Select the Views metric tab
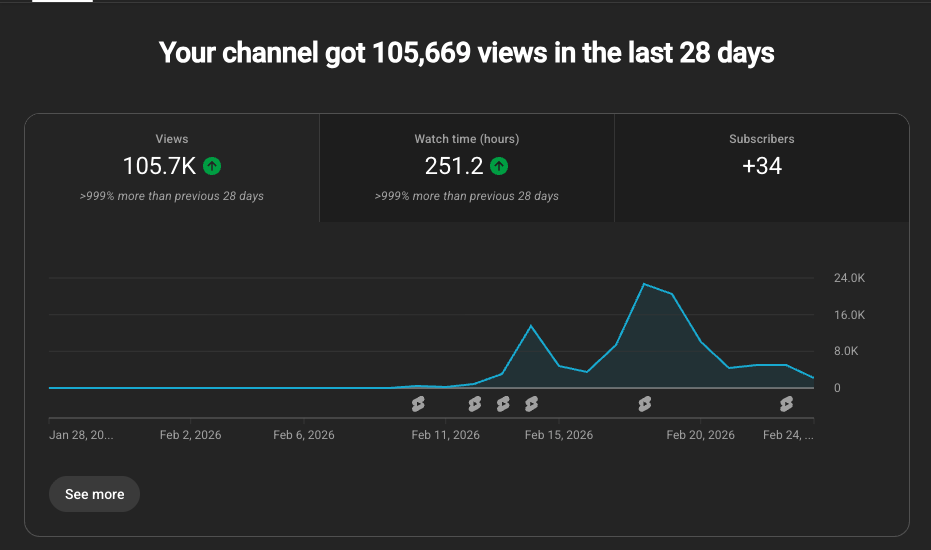Screen dimensions: 931x550 (172, 168)
